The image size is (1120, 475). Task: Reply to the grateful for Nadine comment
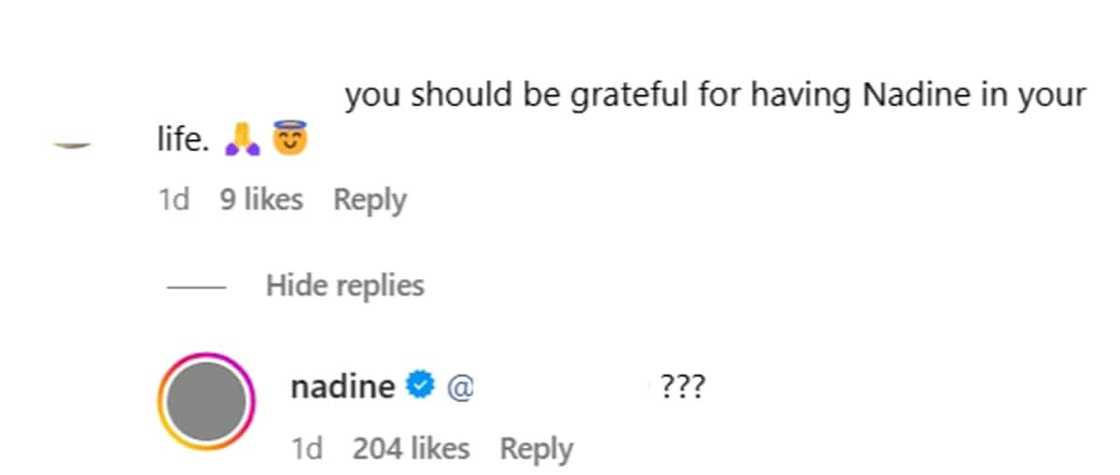coord(370,200)
